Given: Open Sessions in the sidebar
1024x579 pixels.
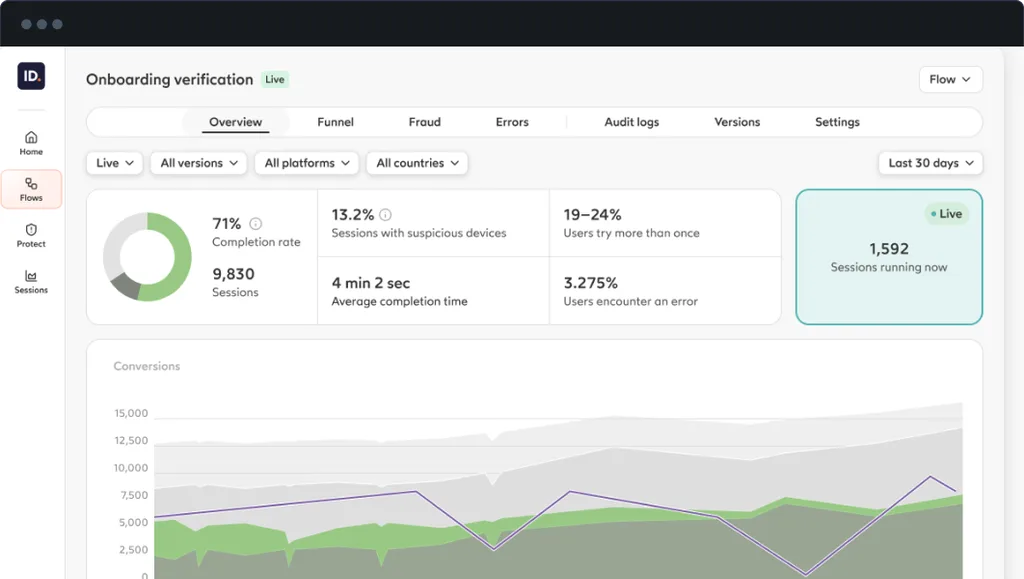Looking at the screenshot, I should pyautogui.click(x=31, y=282).
